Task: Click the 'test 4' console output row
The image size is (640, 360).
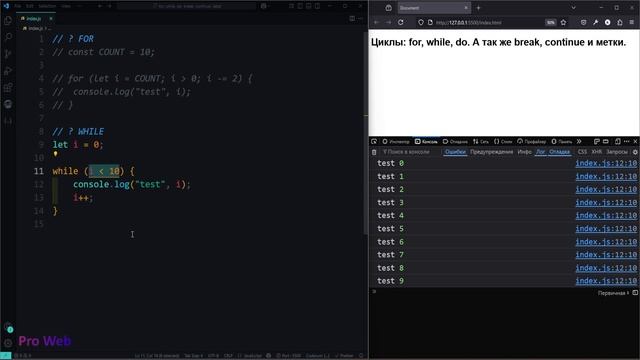Action: tap(504, 216)
